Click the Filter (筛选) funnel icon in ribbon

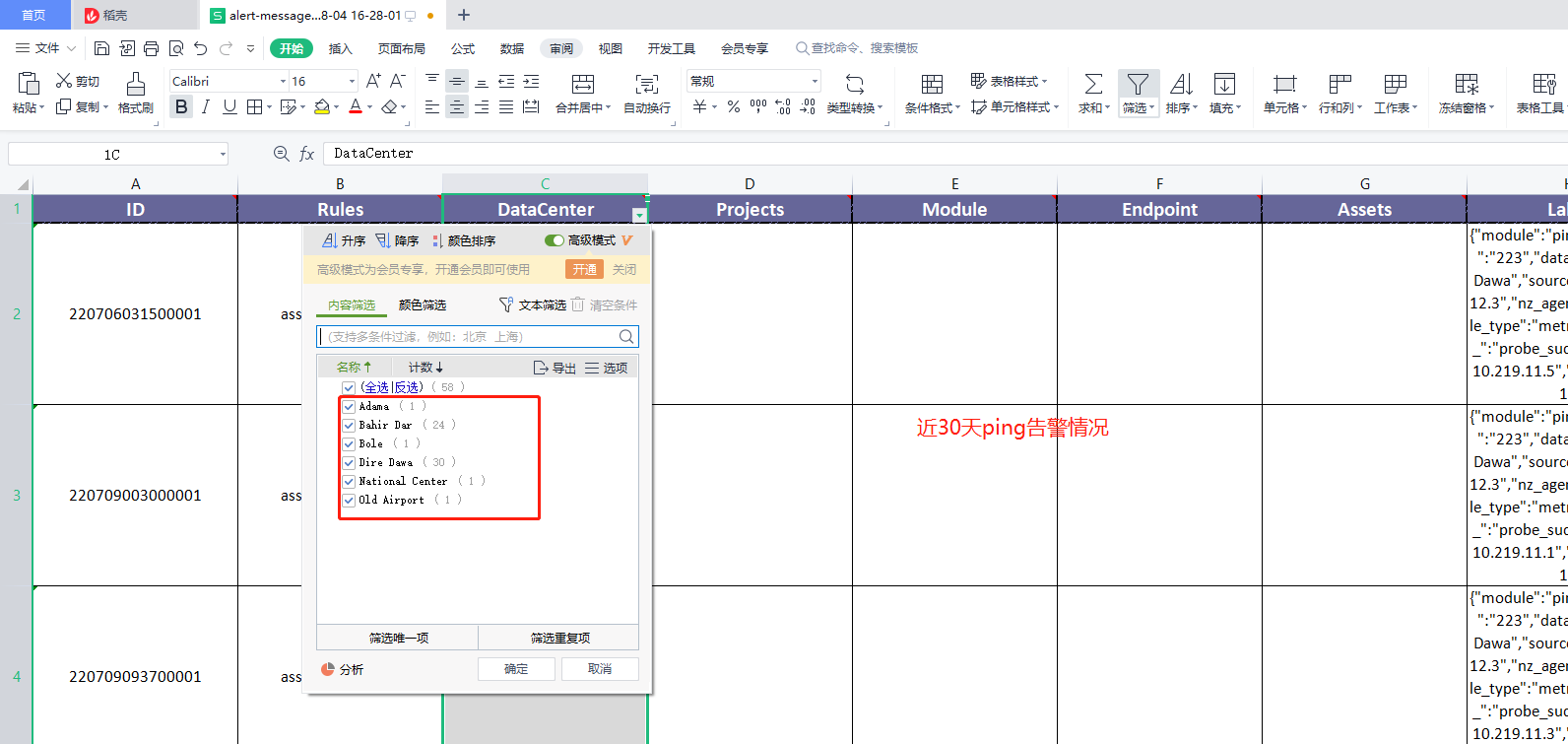pos(1138,84)
